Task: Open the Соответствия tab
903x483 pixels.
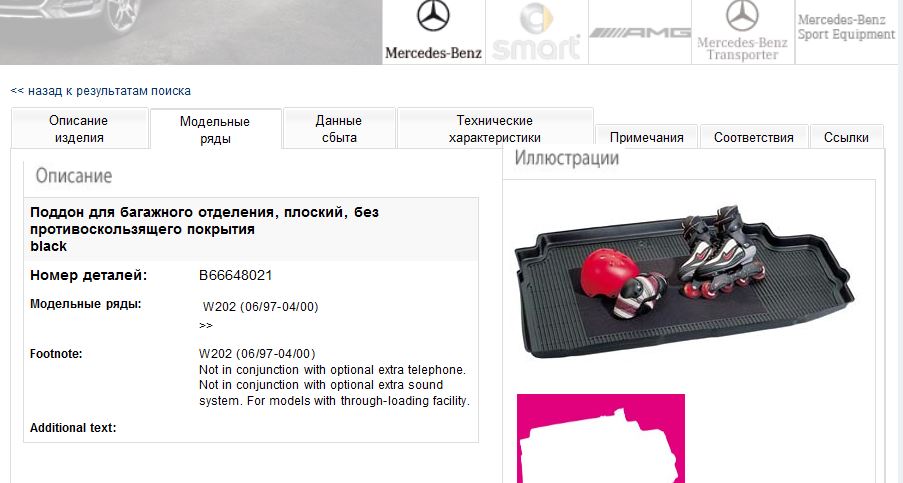Action: pos(754,137)
